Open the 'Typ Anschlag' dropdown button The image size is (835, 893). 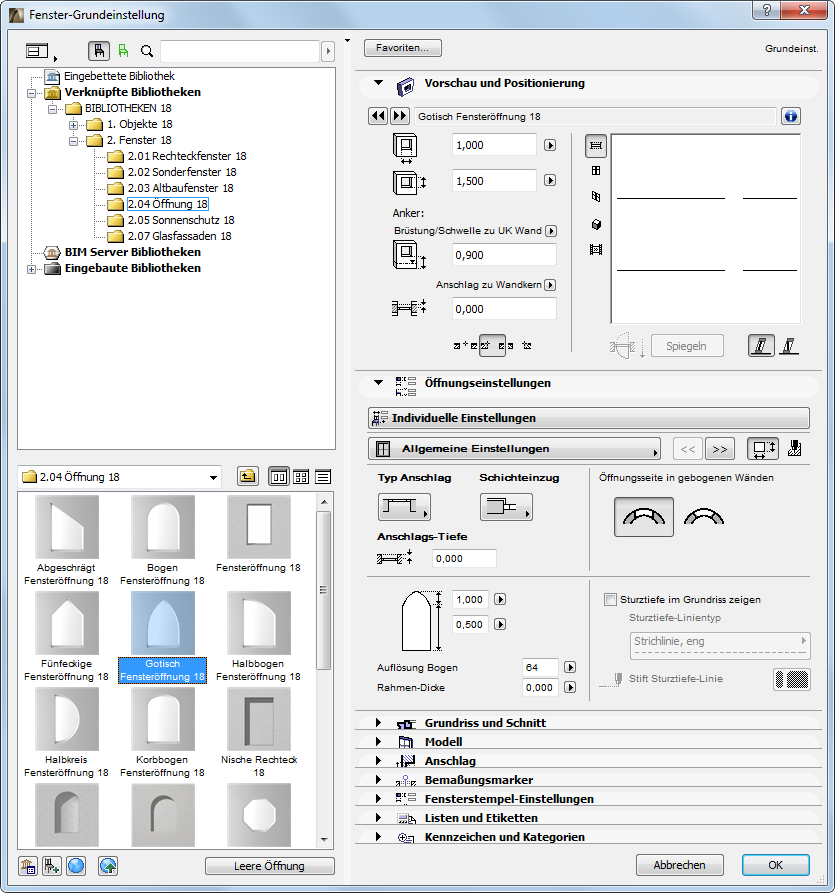[x=404, y=506]
